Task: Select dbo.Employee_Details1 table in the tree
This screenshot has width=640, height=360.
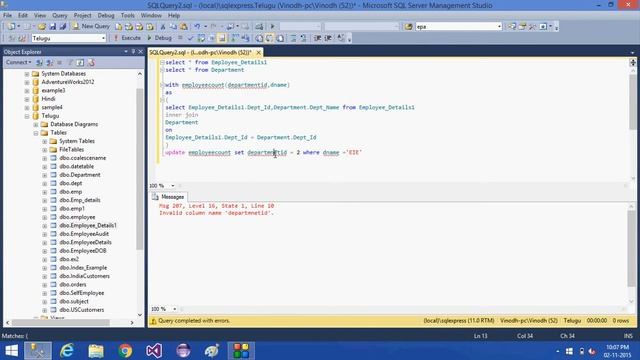Action: [x=88, y=225]
